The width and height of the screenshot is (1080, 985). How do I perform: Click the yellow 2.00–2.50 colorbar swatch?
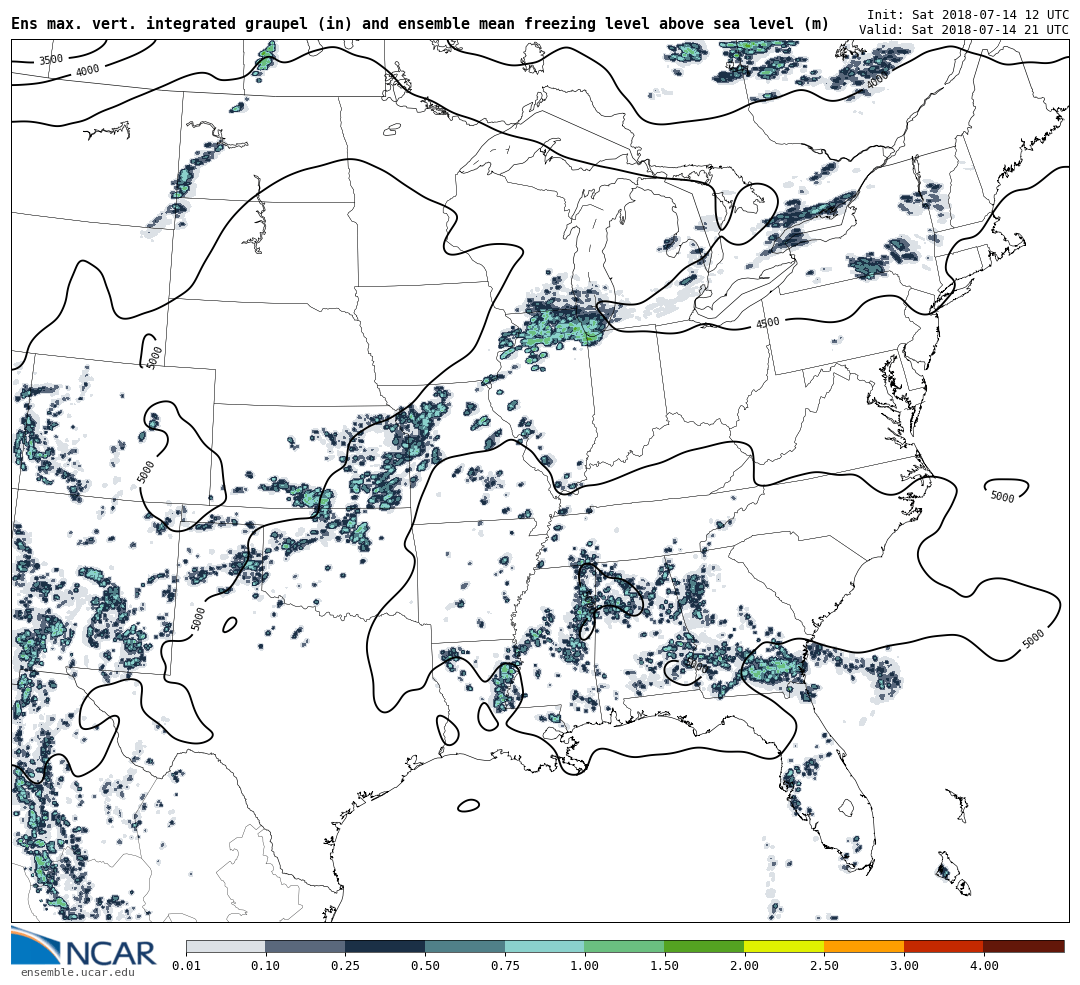[x=784, y=946]
